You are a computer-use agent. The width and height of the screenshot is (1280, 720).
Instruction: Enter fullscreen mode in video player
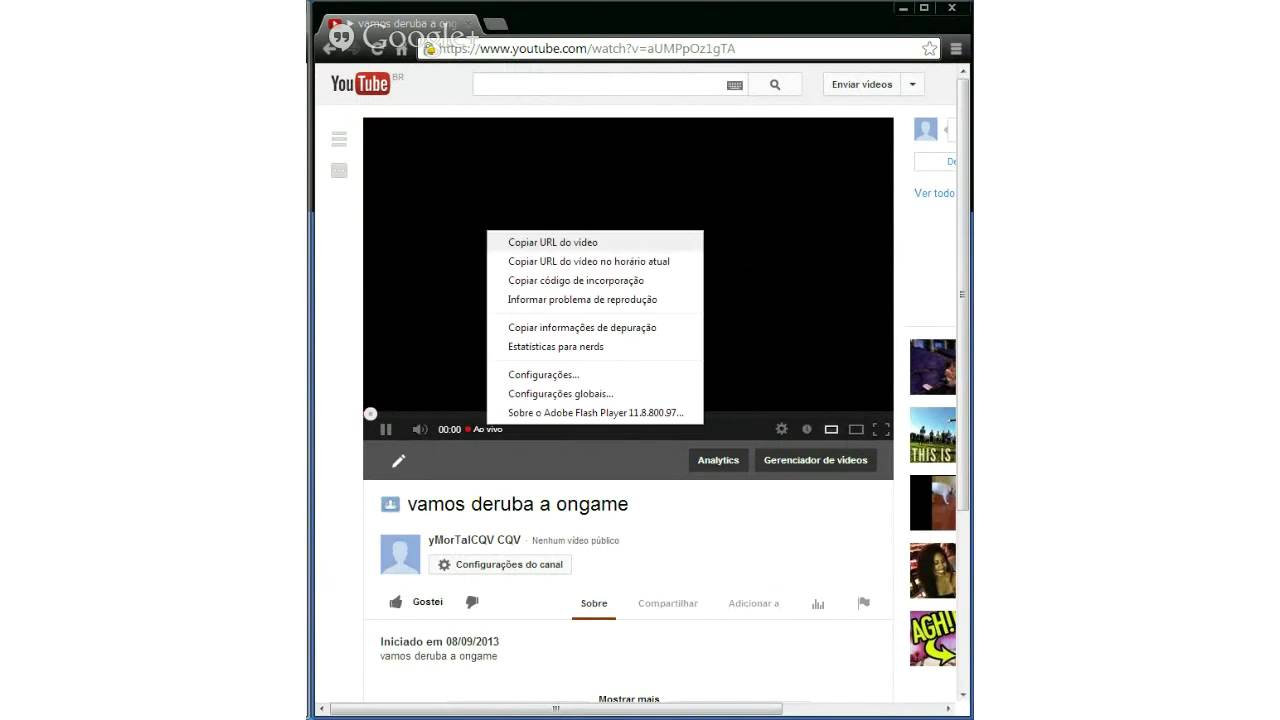coord(881,429)
